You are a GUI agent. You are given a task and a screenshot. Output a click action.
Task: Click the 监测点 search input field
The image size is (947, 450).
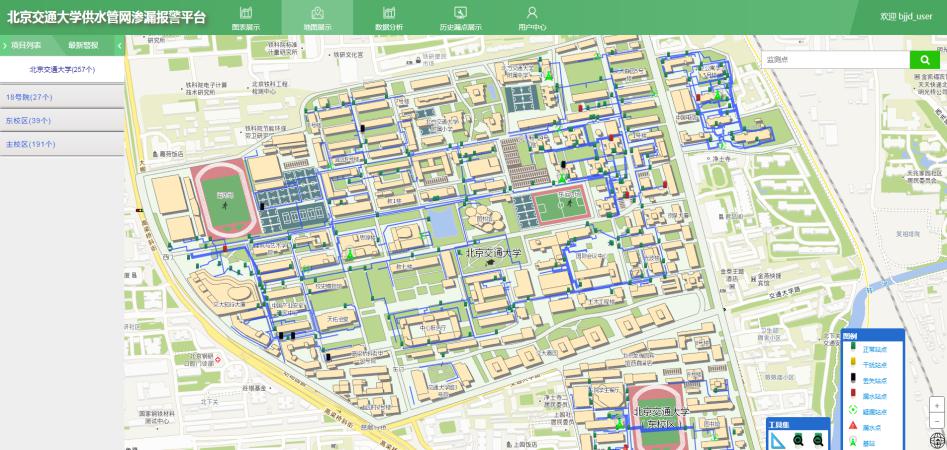point(834,60)
